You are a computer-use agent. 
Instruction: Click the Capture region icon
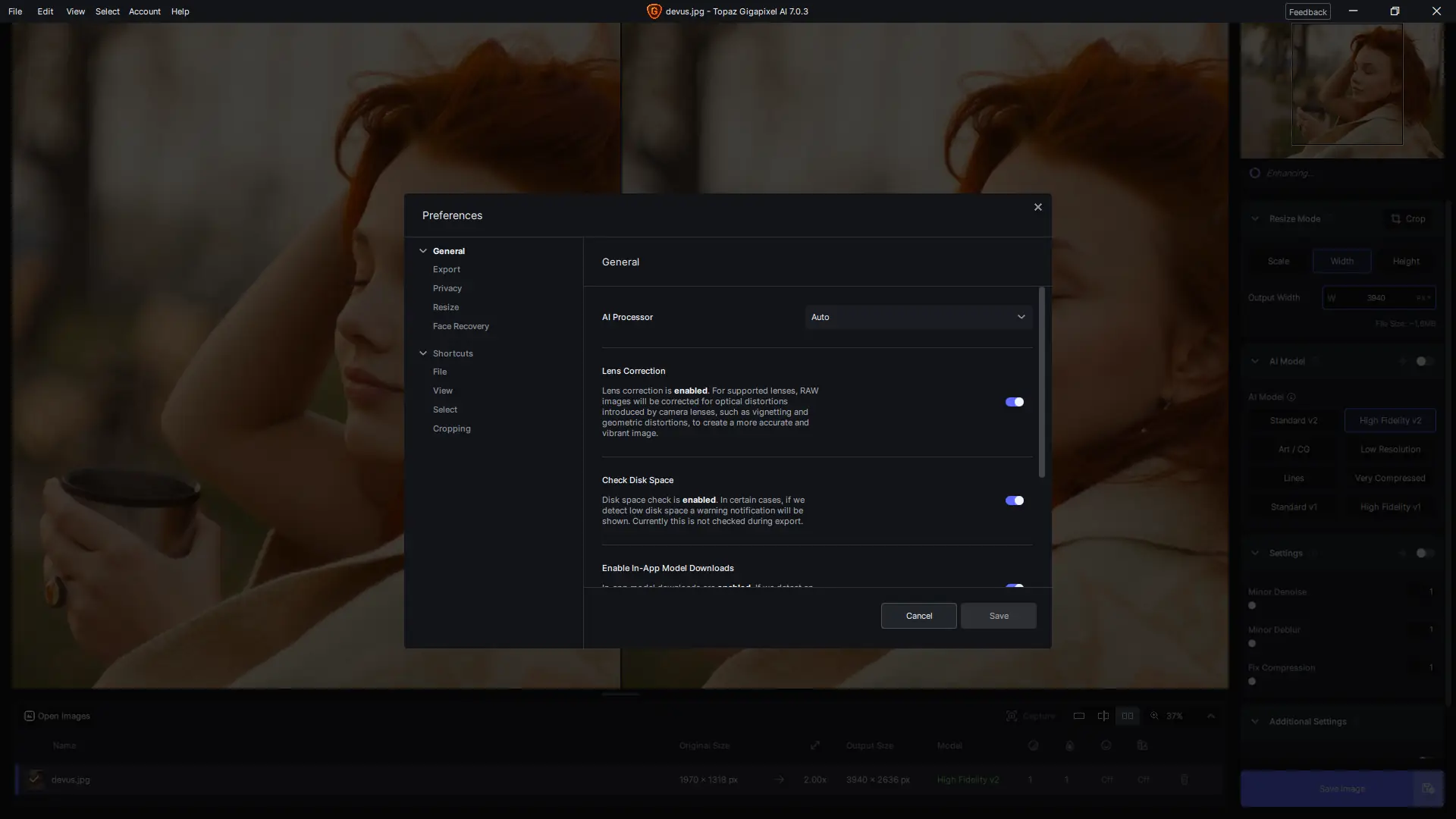(x=1012, y=716)
